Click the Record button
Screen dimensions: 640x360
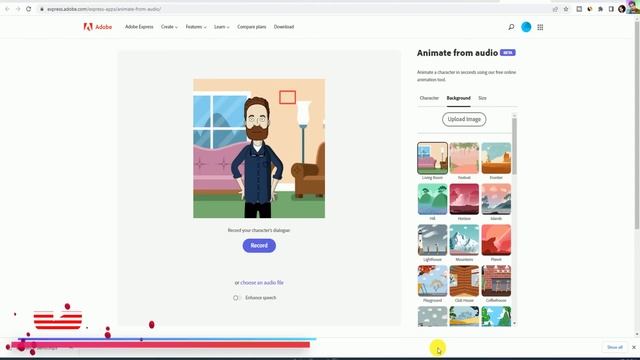point(259,246)
